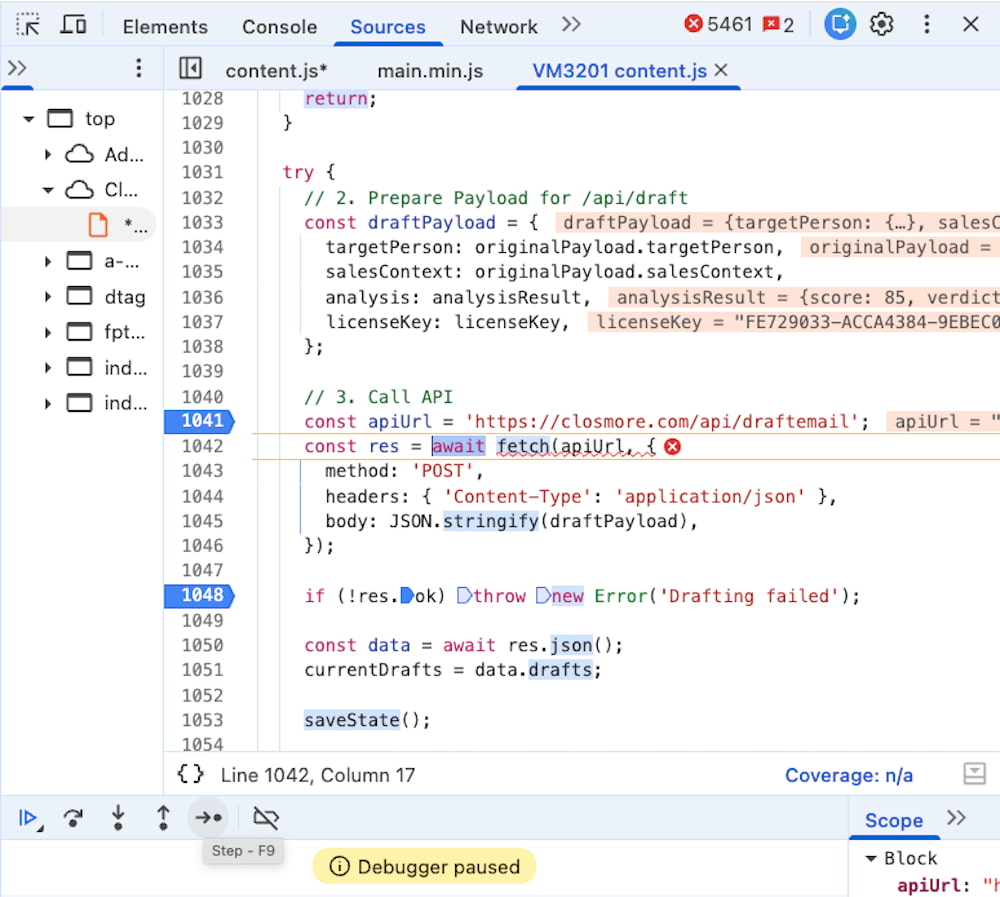This screenshot has height=897, width=1000.
Task: Remove the breakpoint on line 1041
Action: pos(200,421)
